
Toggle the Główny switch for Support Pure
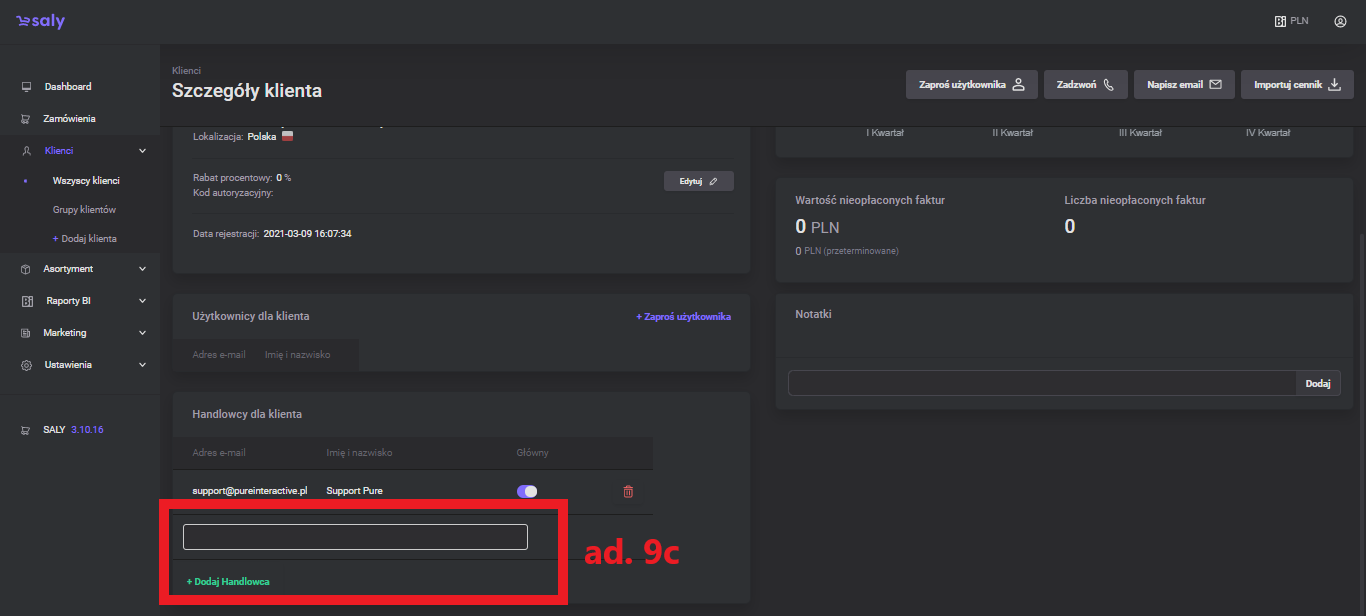click(x=527, y=491)
